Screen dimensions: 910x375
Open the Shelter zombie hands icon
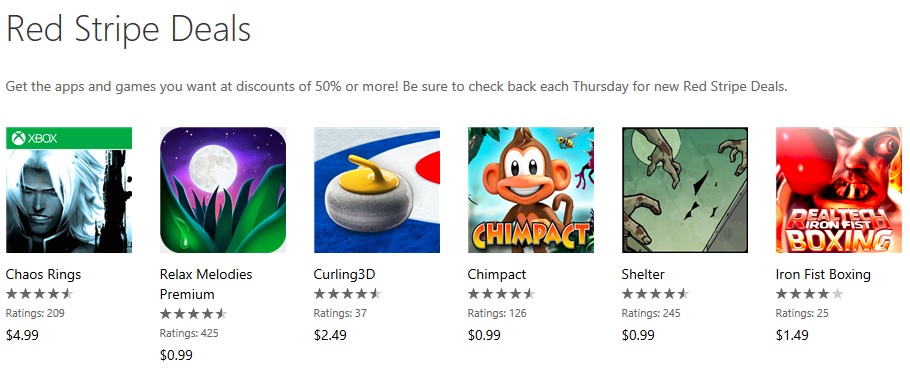685,190
